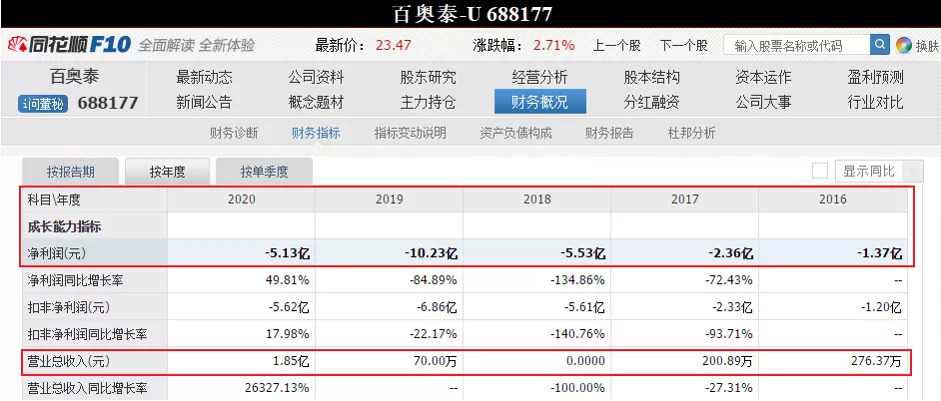Focus the stock name or code search field

tap(797, 45)
